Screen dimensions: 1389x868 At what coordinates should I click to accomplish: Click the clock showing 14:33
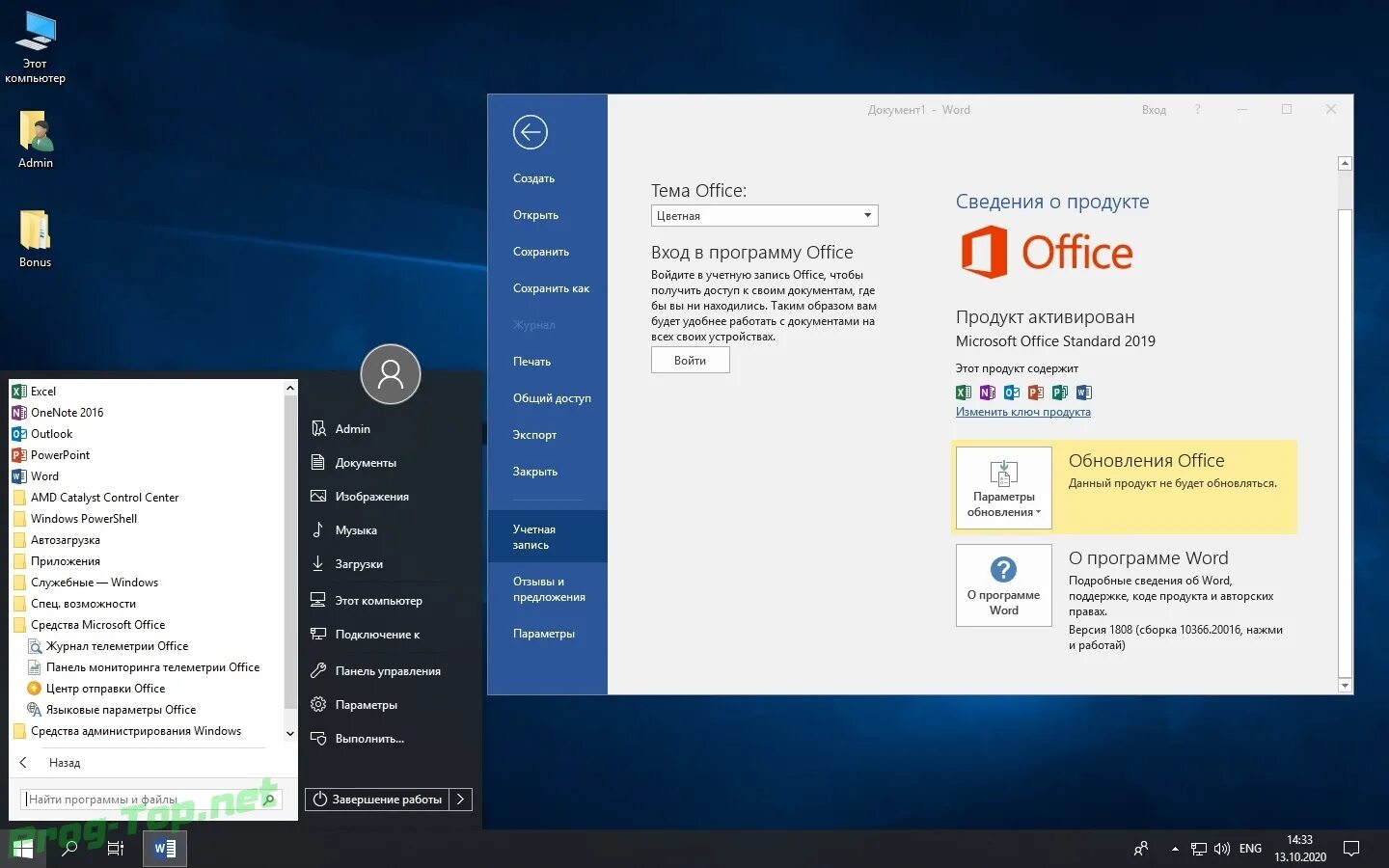1299,840
